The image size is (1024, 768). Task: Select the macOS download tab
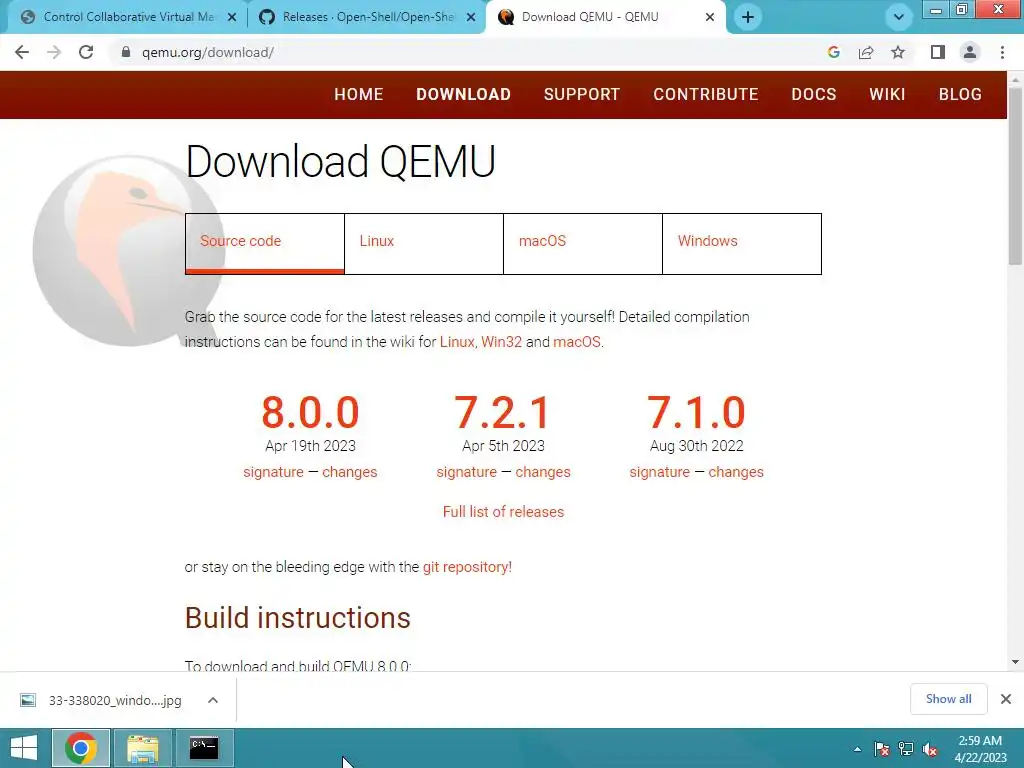[583, 244]
